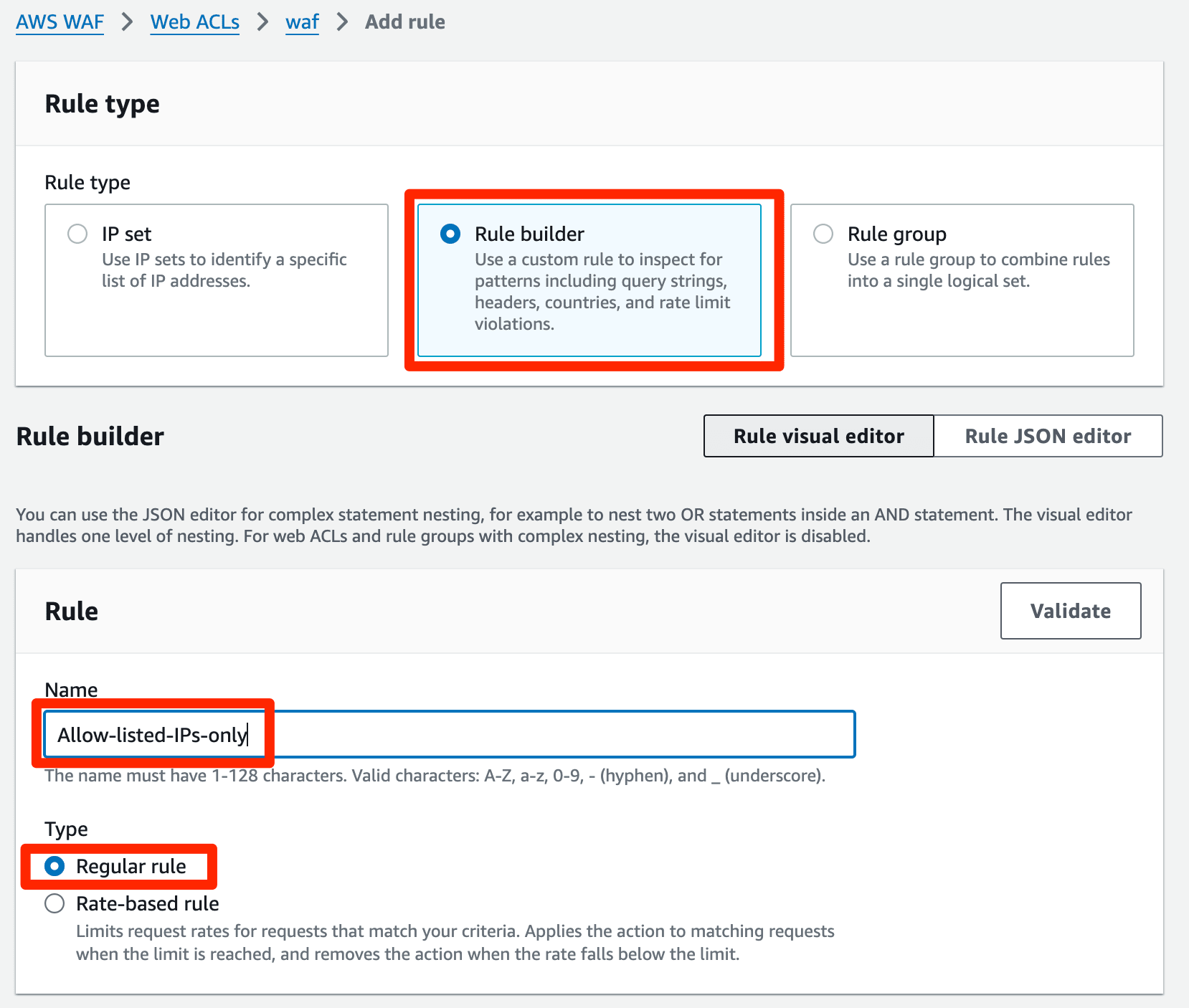Viewport: 1189px width, 1008px height.
Task: Click the rate-based rule description text
Action: [455, 943]
